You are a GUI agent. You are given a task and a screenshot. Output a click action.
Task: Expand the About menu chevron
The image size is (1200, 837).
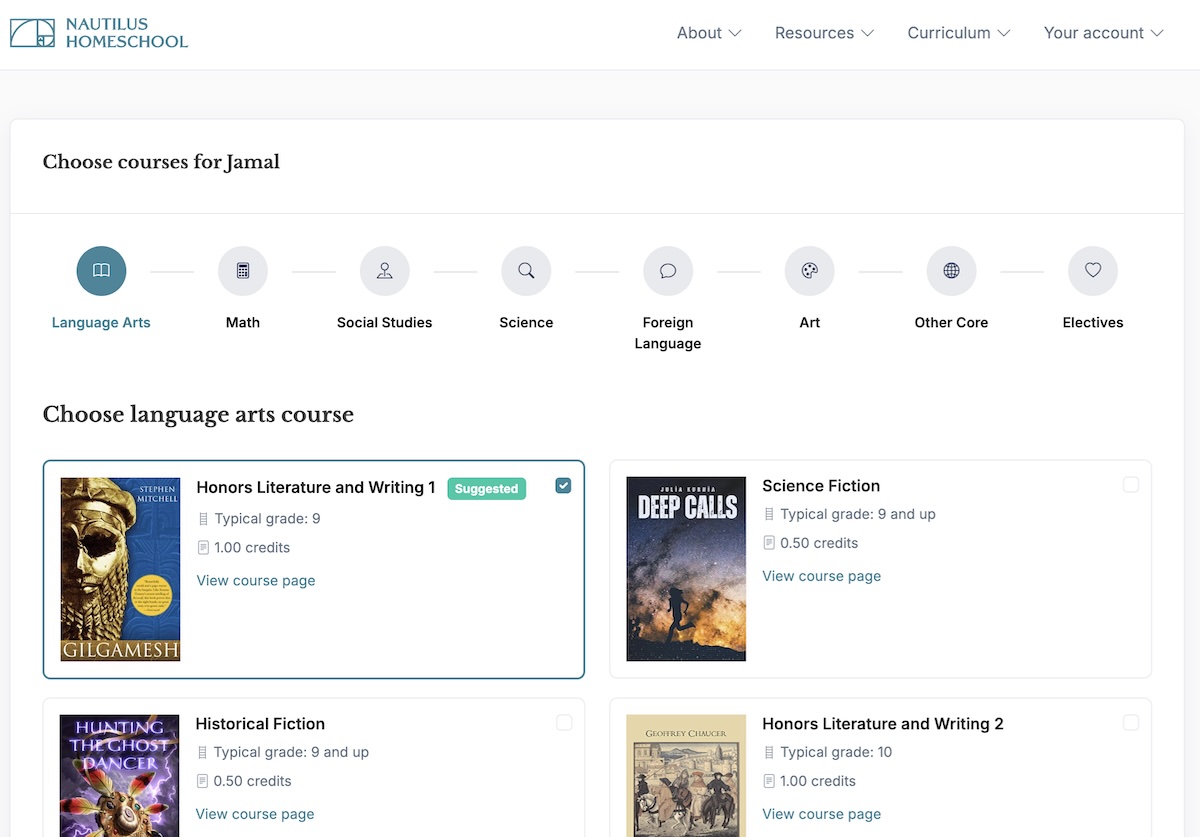coord(735,33)
